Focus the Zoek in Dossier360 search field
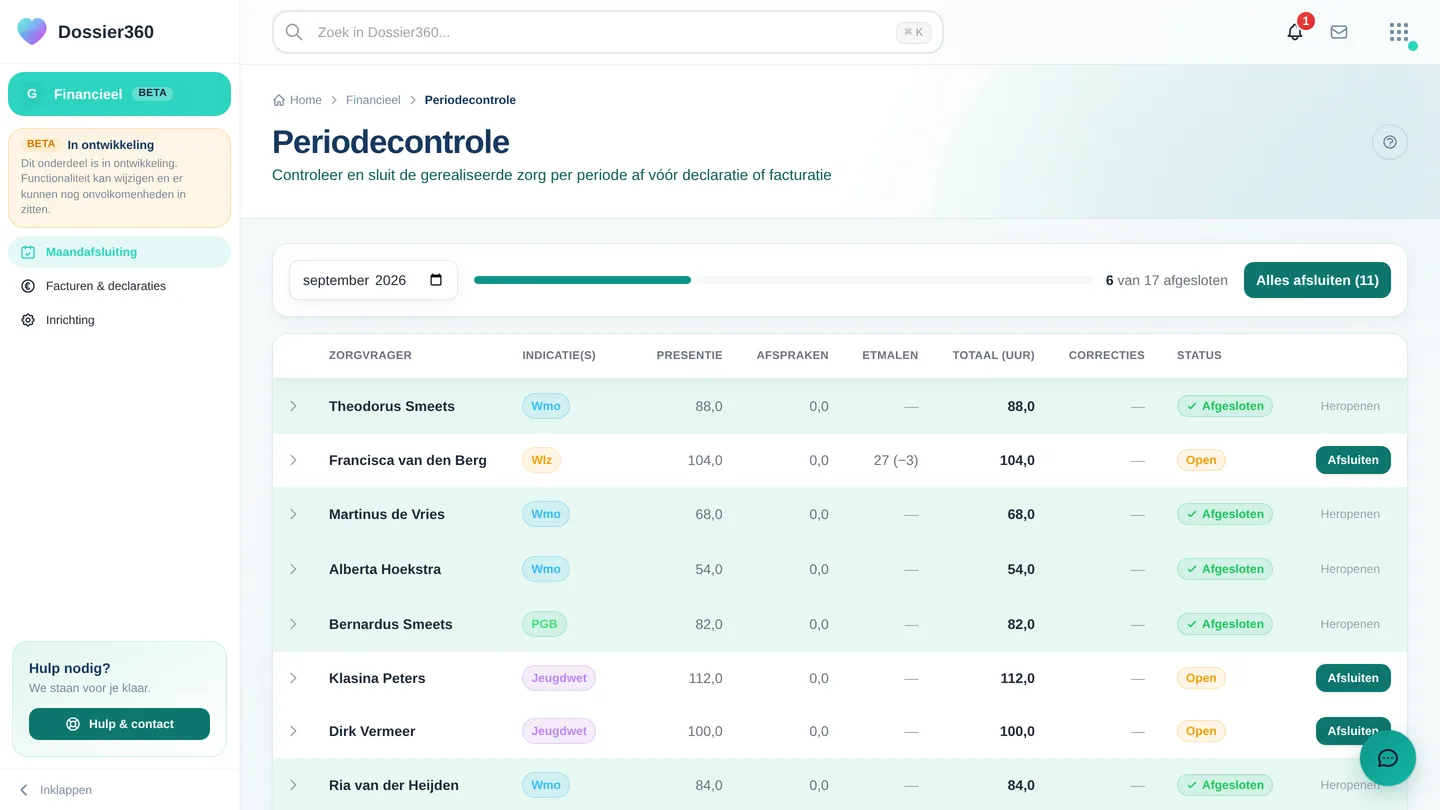1440x810 pixels. click(607, 32)
